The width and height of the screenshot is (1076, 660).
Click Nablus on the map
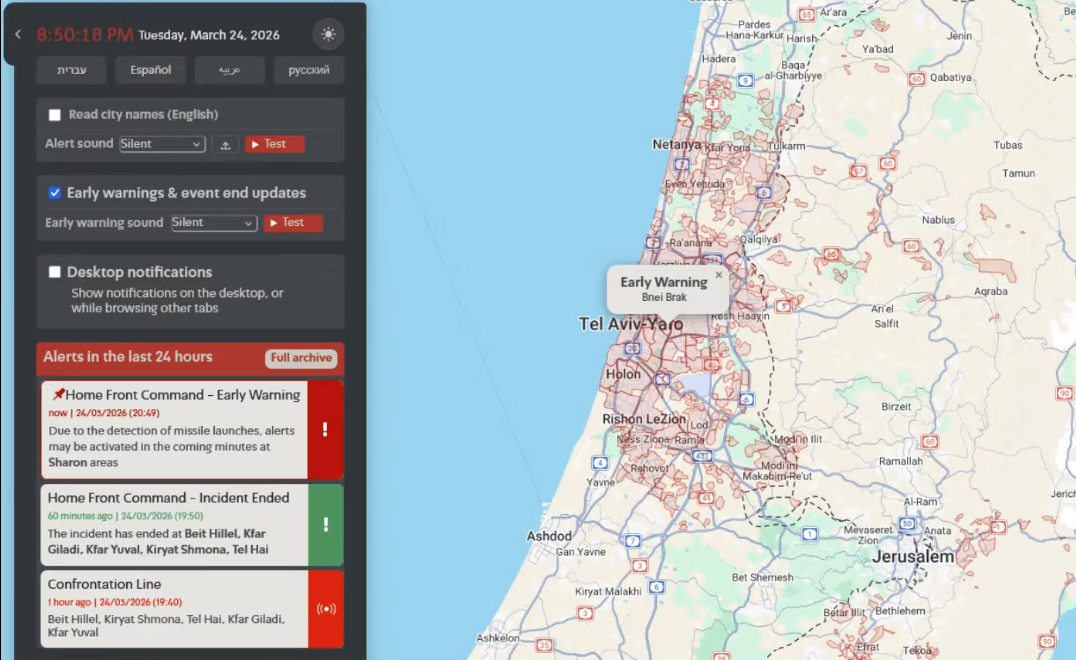click(938, 220)
